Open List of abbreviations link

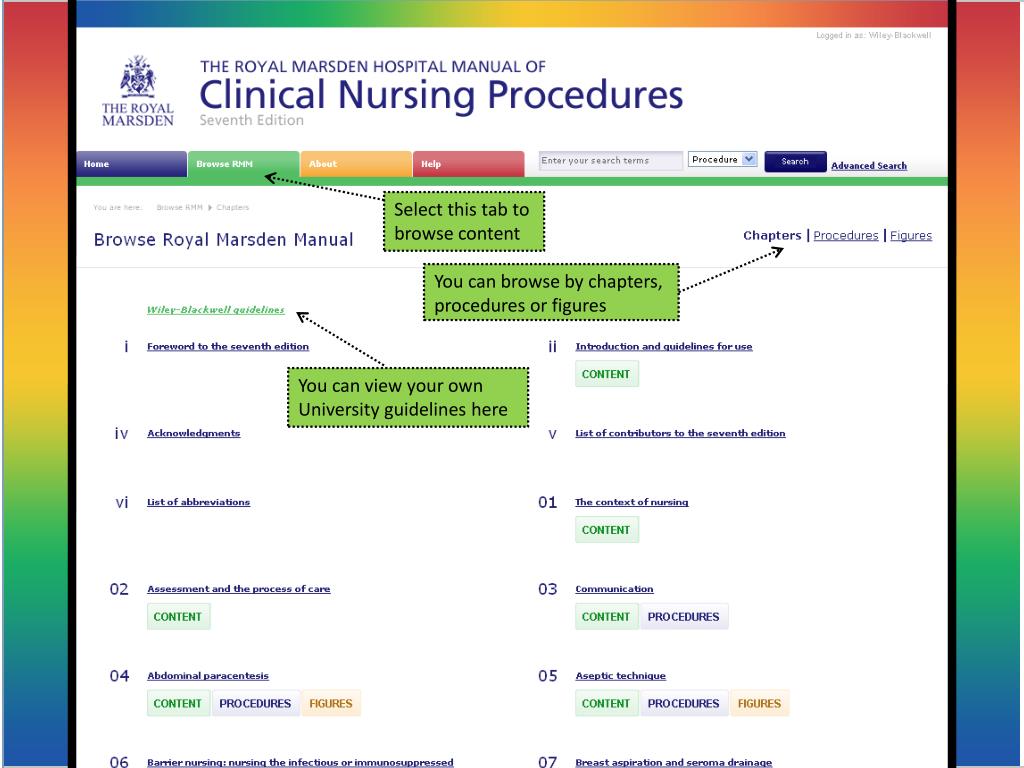[199, 502]
